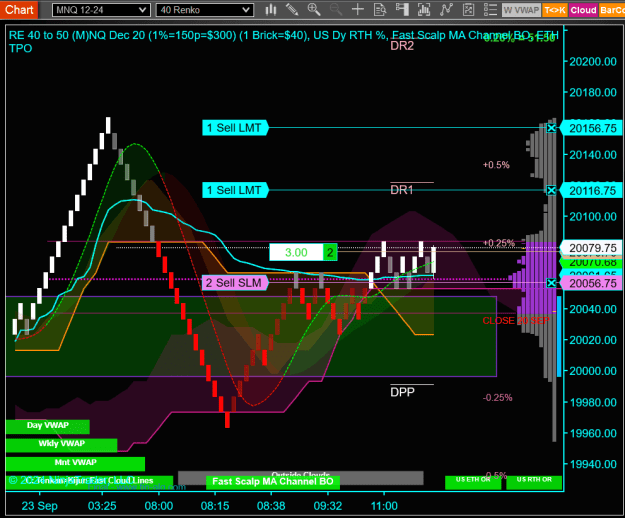This screenshot has height=518, width=625.
Task: Open the 40 Renko interval dropdown
Action: point(205,10)
